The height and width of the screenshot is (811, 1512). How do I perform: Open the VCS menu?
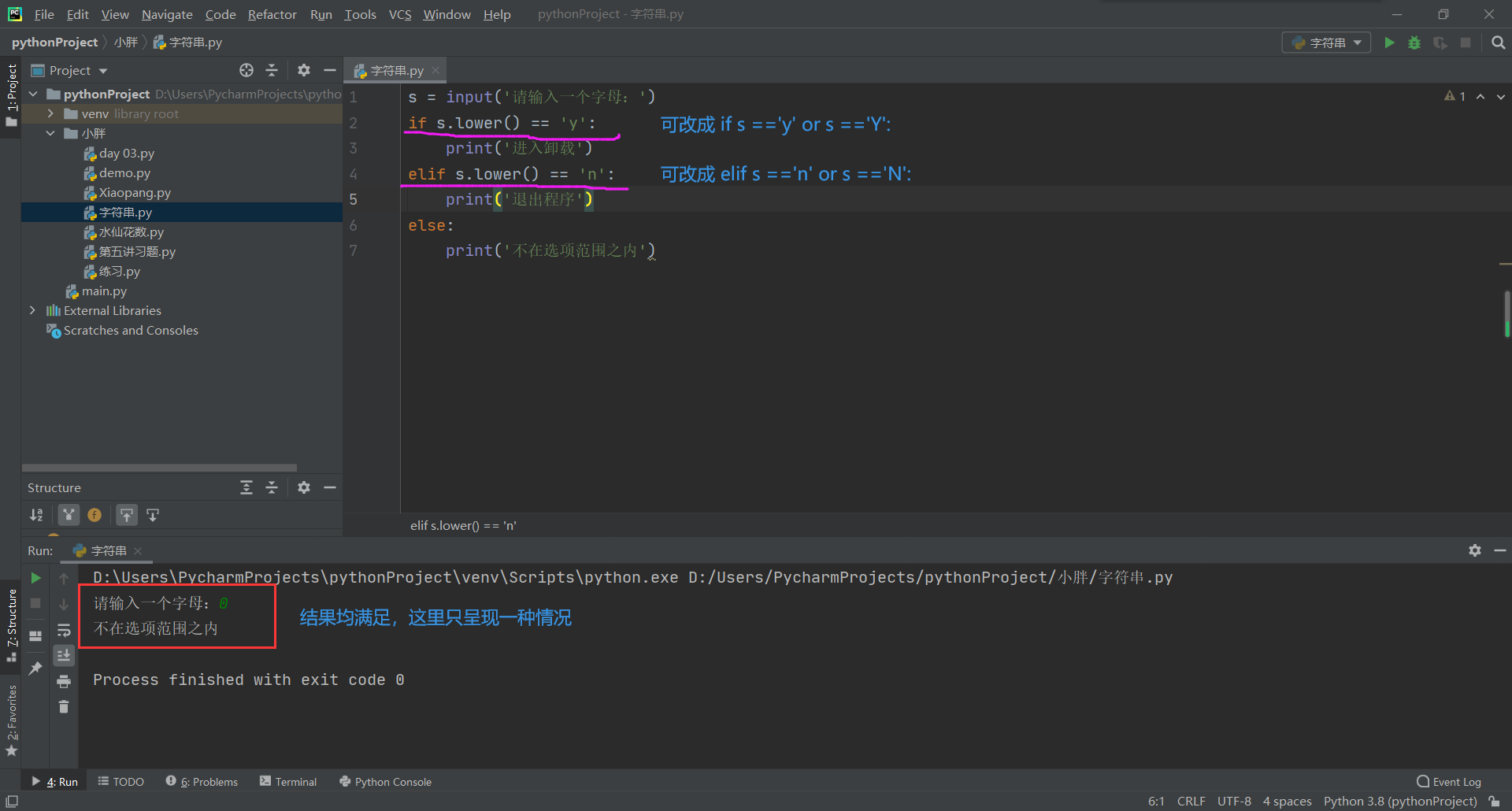coord(400,14)
